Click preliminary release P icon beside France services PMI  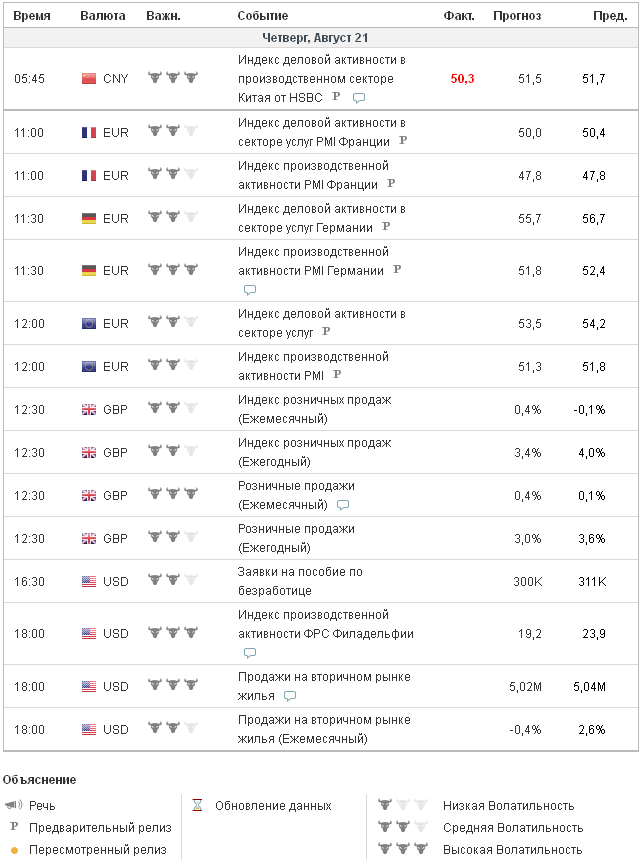point(403,141)
